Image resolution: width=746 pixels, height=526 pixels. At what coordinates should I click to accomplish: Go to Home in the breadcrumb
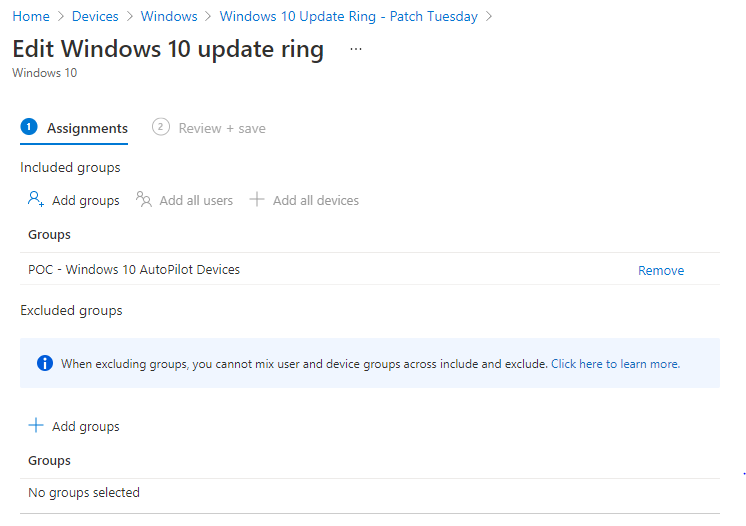pyautogui.click(x=31, y=16)
